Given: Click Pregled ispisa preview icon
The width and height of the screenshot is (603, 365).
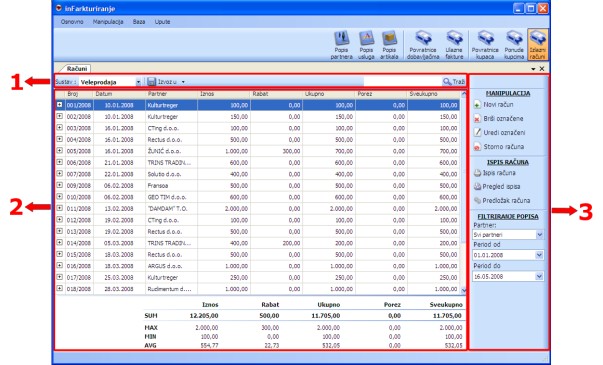Looking at the screenshot, I should (477, 187).
